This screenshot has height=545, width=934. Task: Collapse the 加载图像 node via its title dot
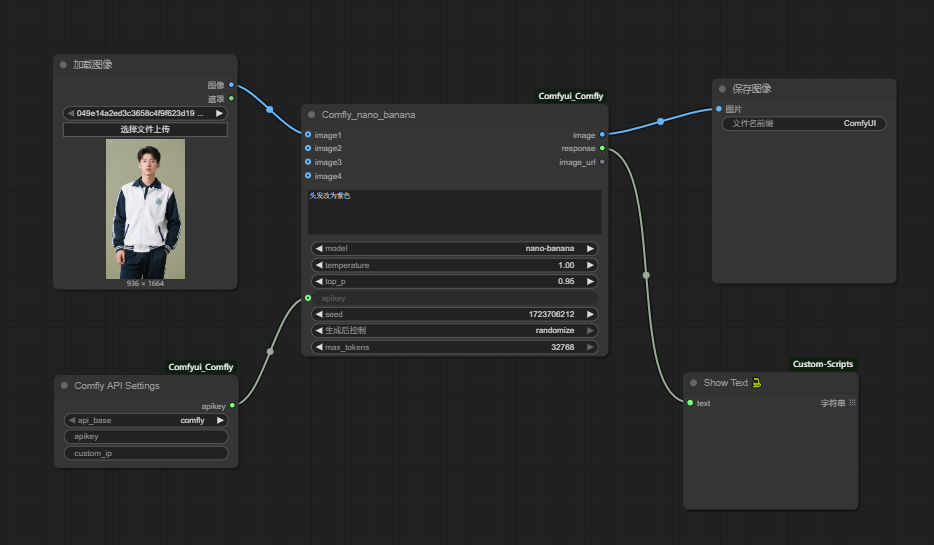63,65
